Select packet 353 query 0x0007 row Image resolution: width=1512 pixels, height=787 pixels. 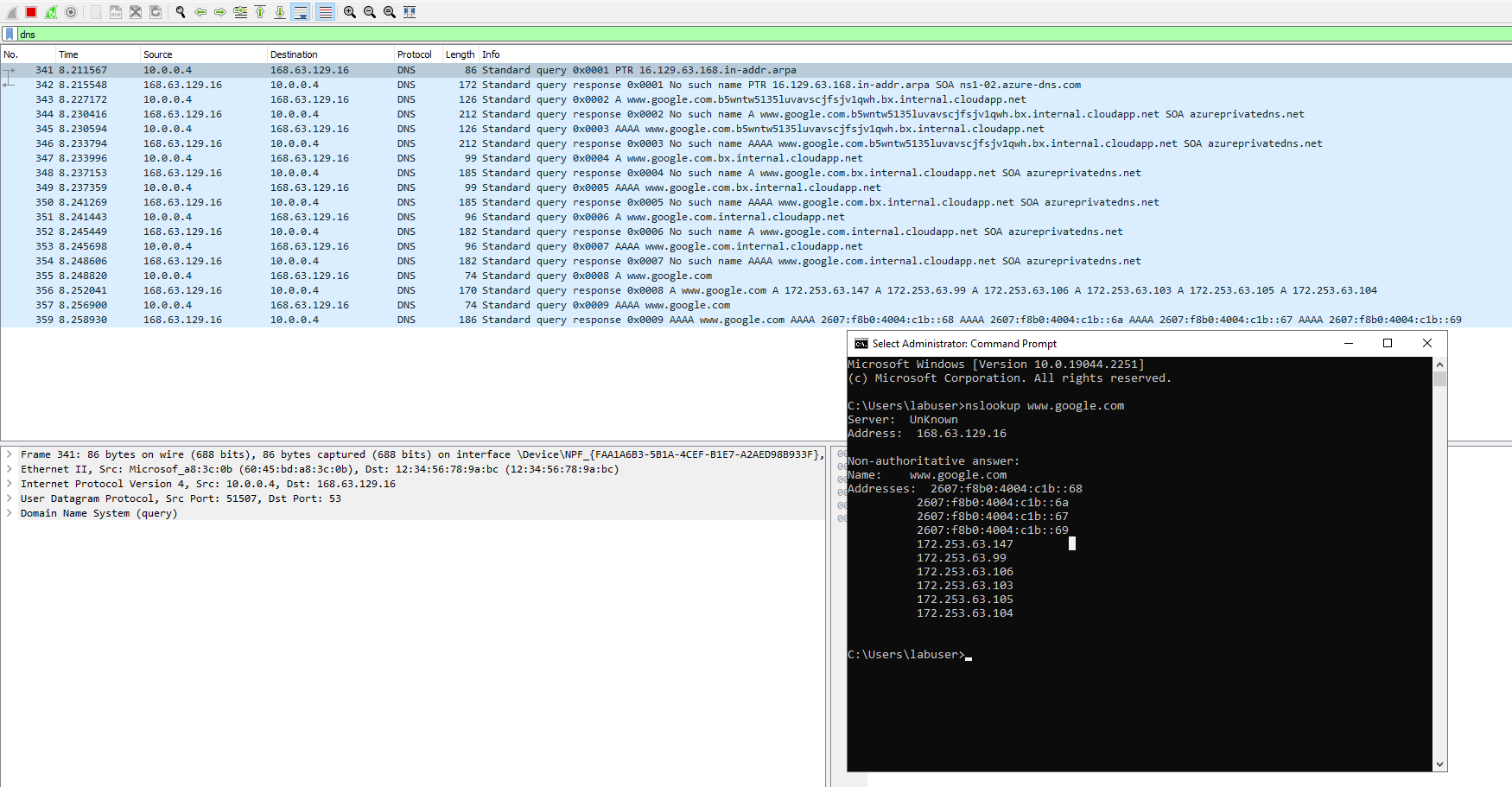(x=756, y=246)
